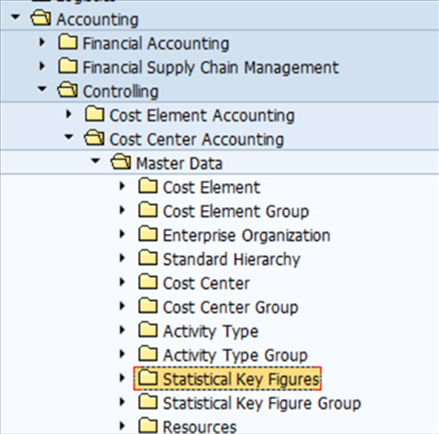Click the open Controlling folder icon
This screenshot has width=439, height=434.
[68, 90]
